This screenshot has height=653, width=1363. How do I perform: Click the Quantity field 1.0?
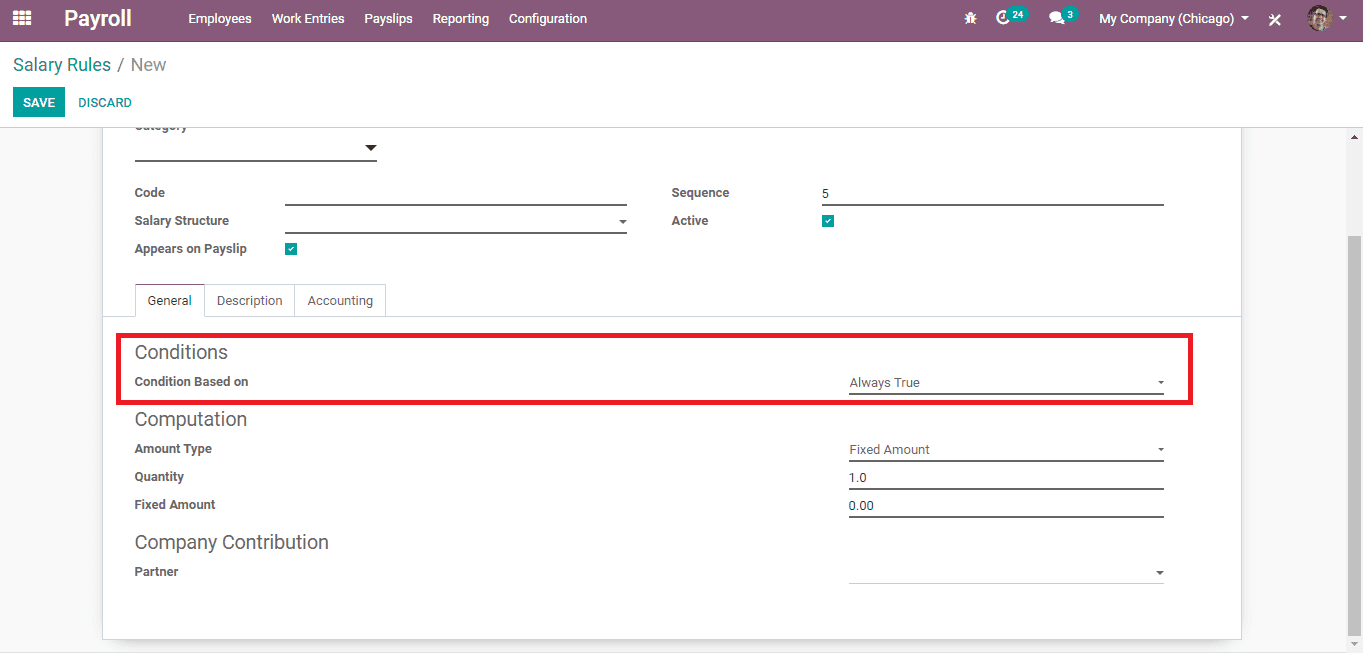click(x=1006, y=478)
